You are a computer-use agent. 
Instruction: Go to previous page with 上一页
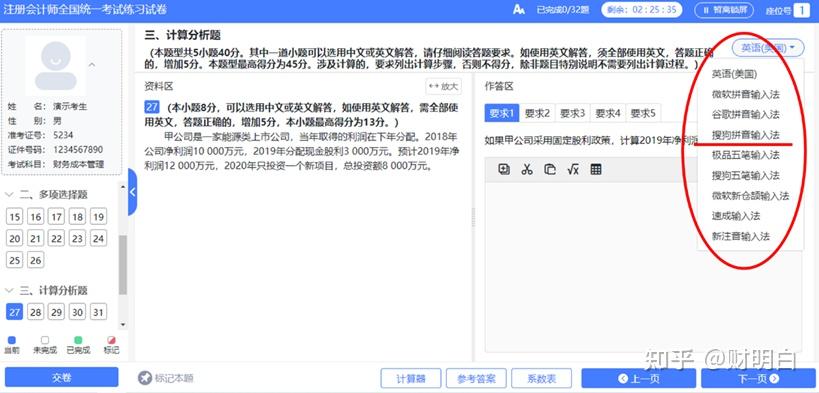[638, 378]
